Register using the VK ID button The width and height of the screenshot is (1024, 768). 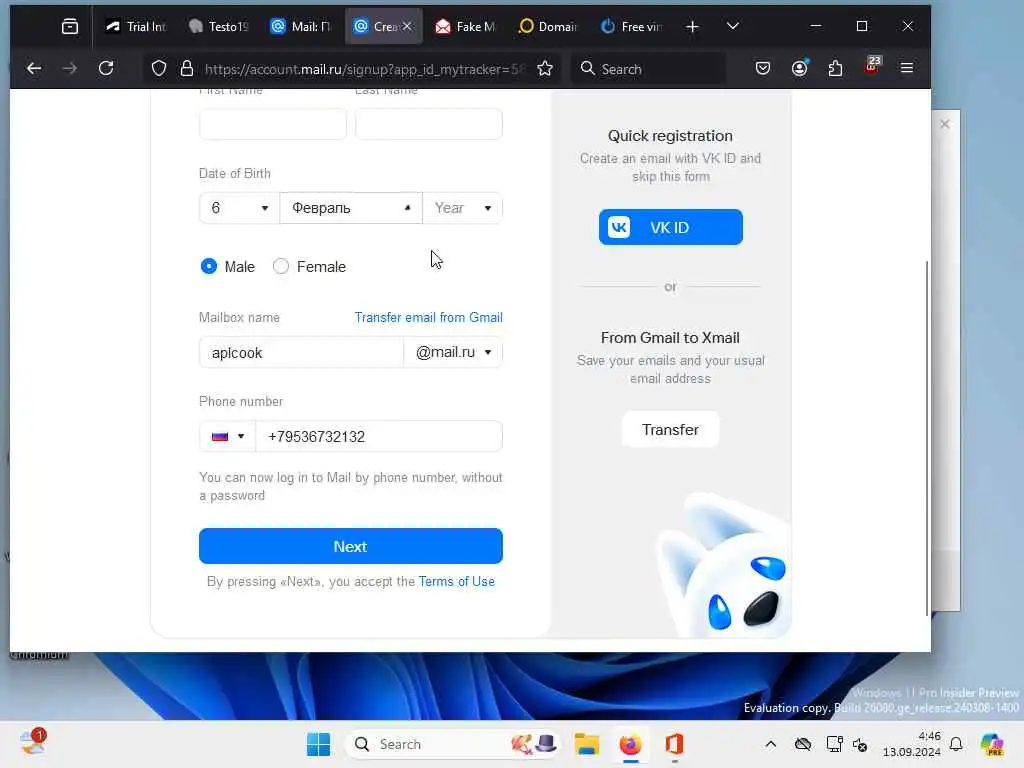(x=671, y=227)
